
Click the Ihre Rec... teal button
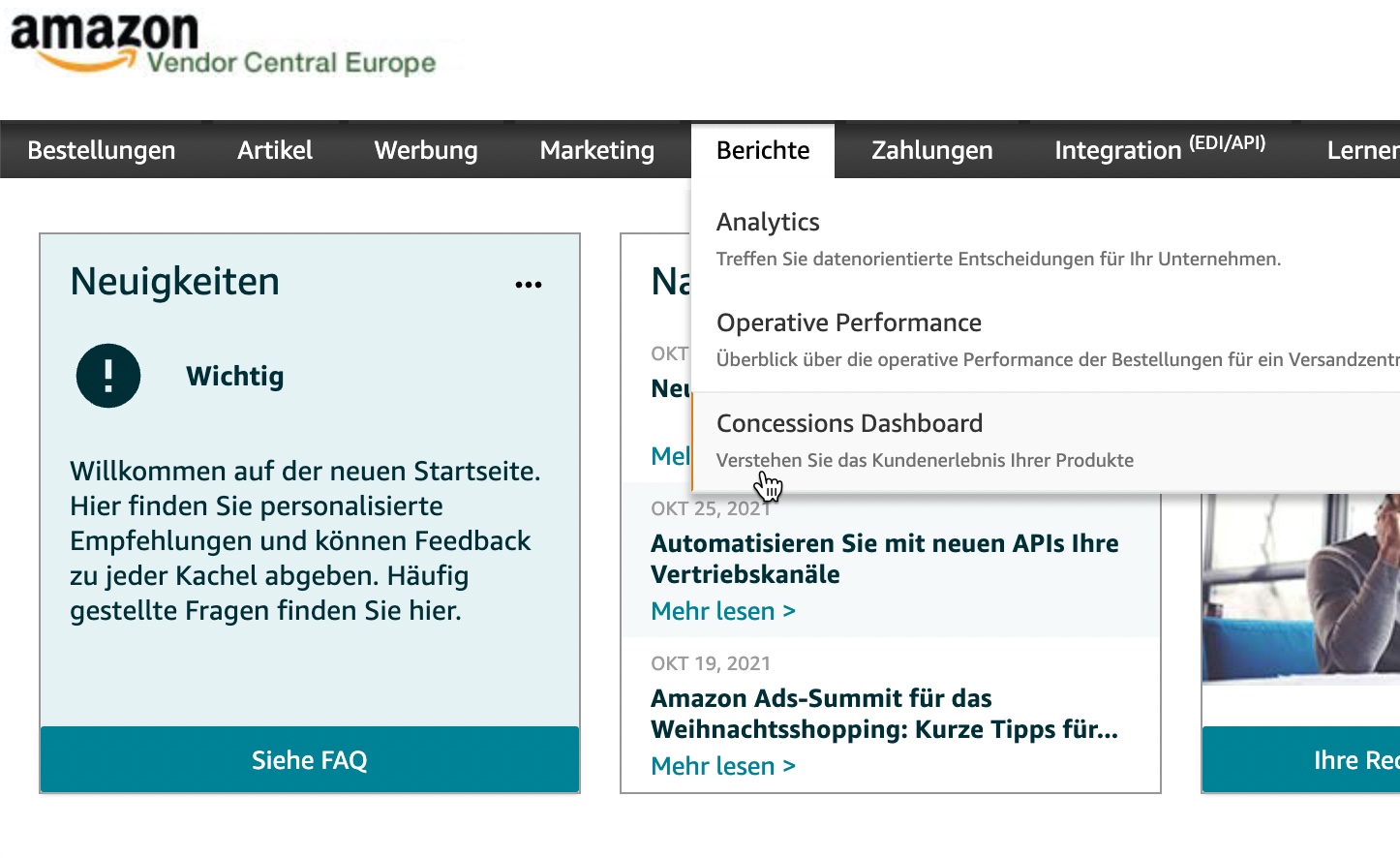pos(1301,759)
